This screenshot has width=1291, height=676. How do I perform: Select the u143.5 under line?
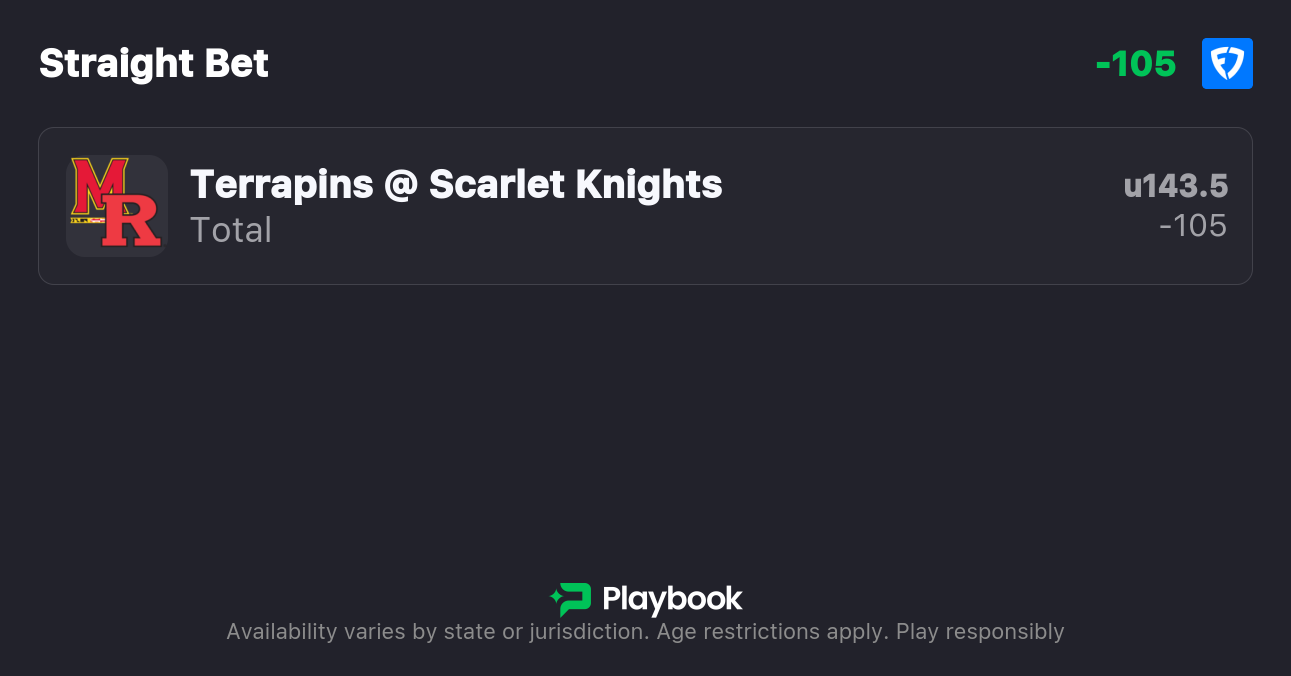click(x=1175, y=186)
